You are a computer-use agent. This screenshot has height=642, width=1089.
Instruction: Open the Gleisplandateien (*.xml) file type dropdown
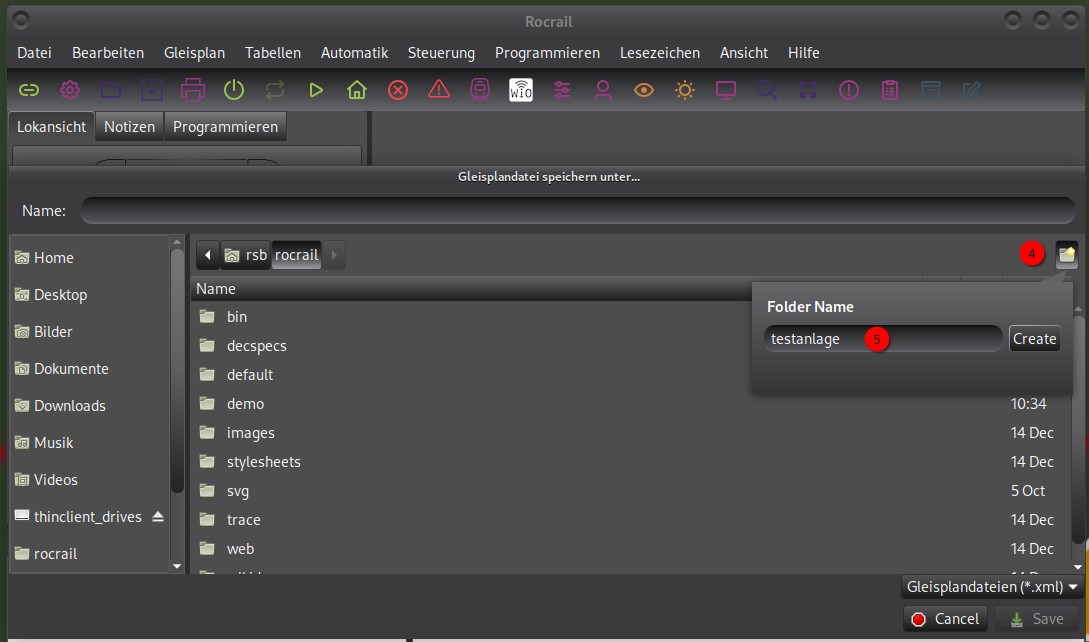(991, 587)
